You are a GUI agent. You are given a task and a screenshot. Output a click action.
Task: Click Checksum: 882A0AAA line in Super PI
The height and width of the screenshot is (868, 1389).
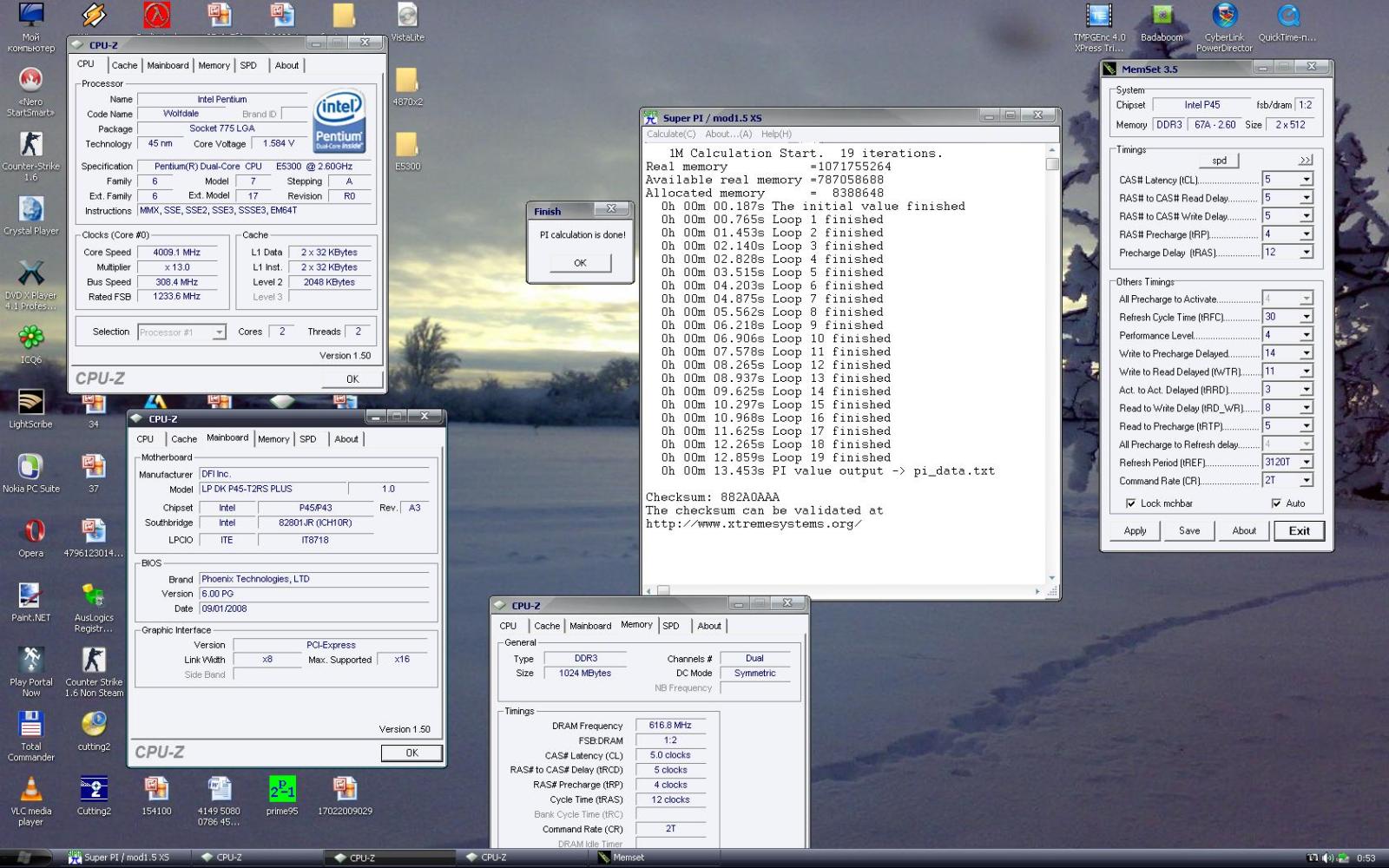tap(713, 497)
